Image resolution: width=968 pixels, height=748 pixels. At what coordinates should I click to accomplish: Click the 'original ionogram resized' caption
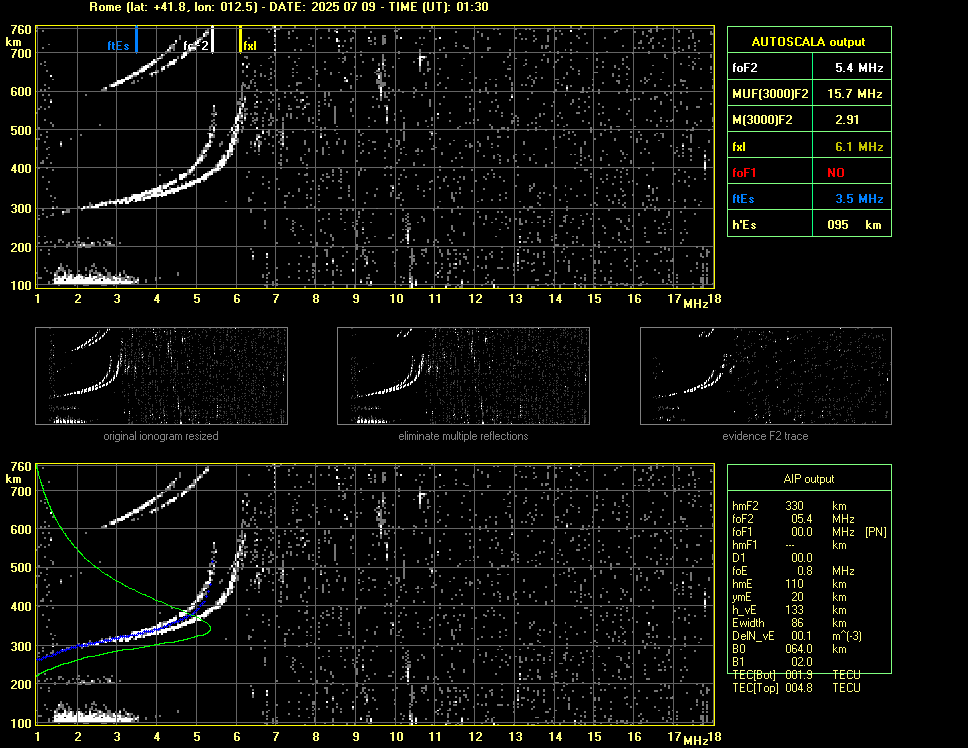tap(161, 436)
